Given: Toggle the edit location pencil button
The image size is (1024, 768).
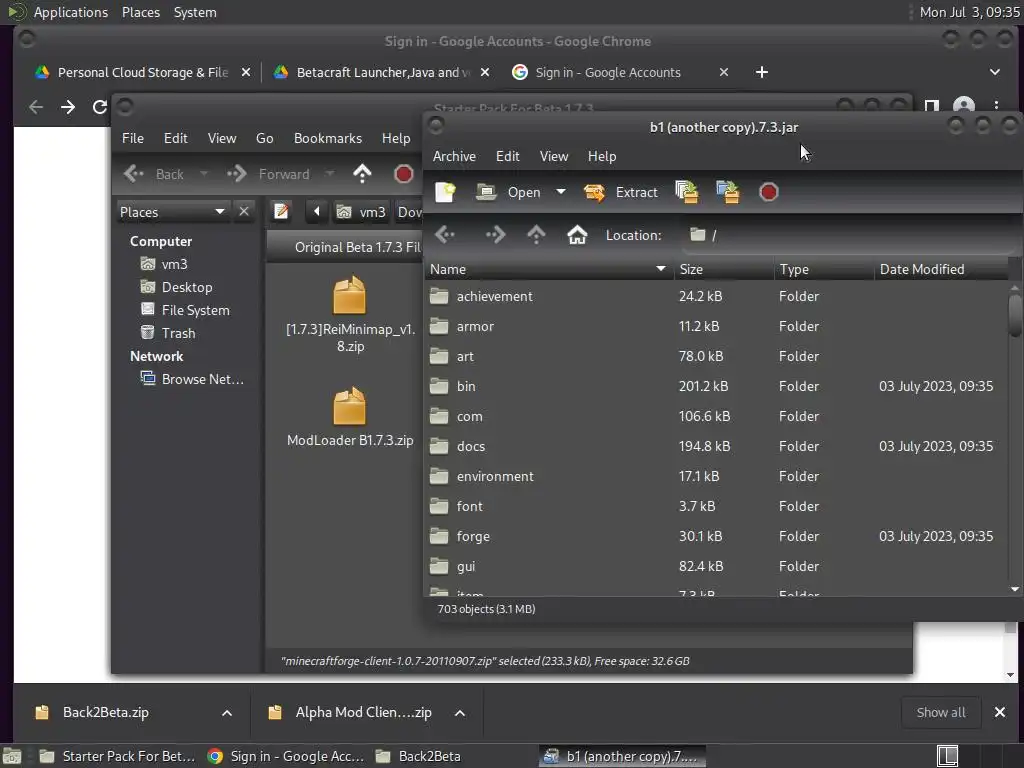Looking at the screenshot, I should [x=281, y=212].
